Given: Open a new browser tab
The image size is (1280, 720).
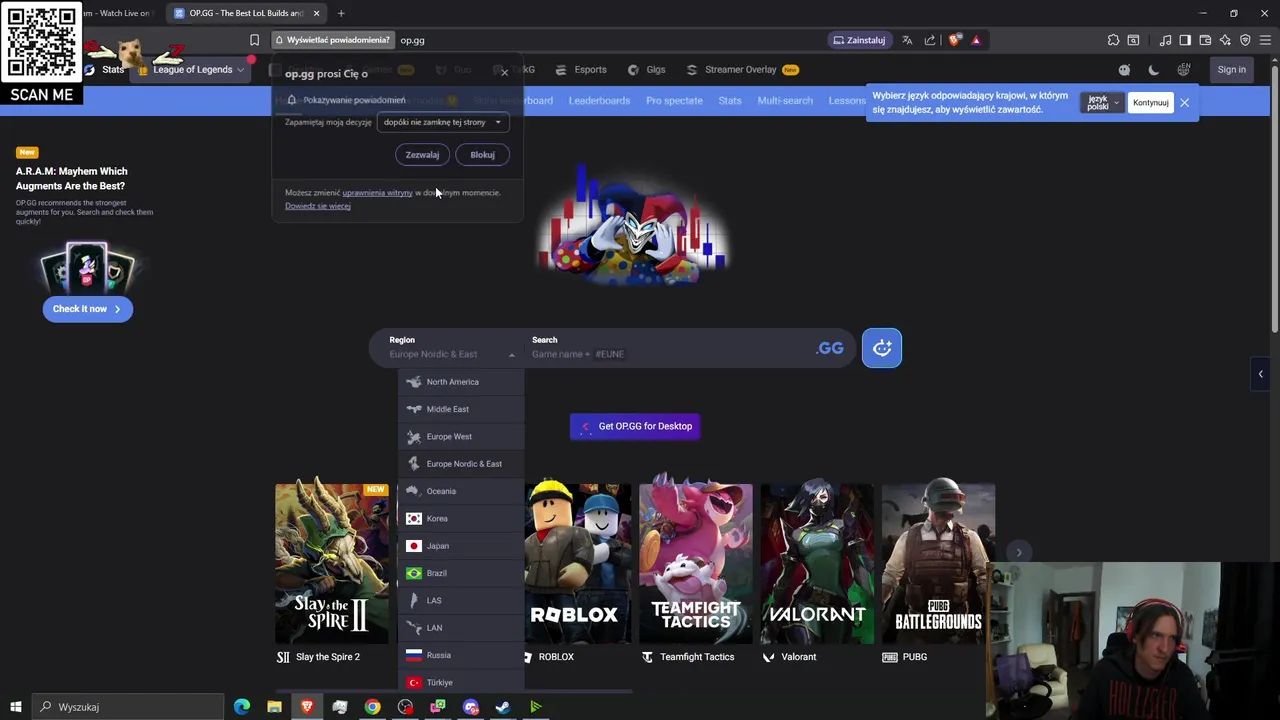Looking at the screenshot, I should (x=341, y=13).
